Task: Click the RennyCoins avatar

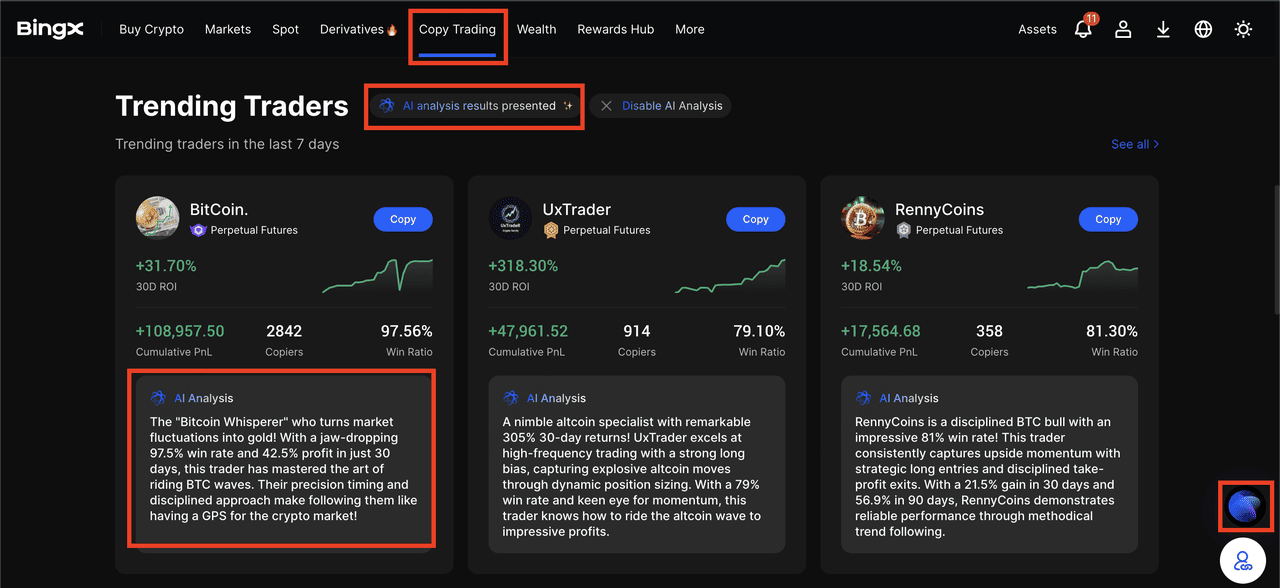Action: [863, 218]
